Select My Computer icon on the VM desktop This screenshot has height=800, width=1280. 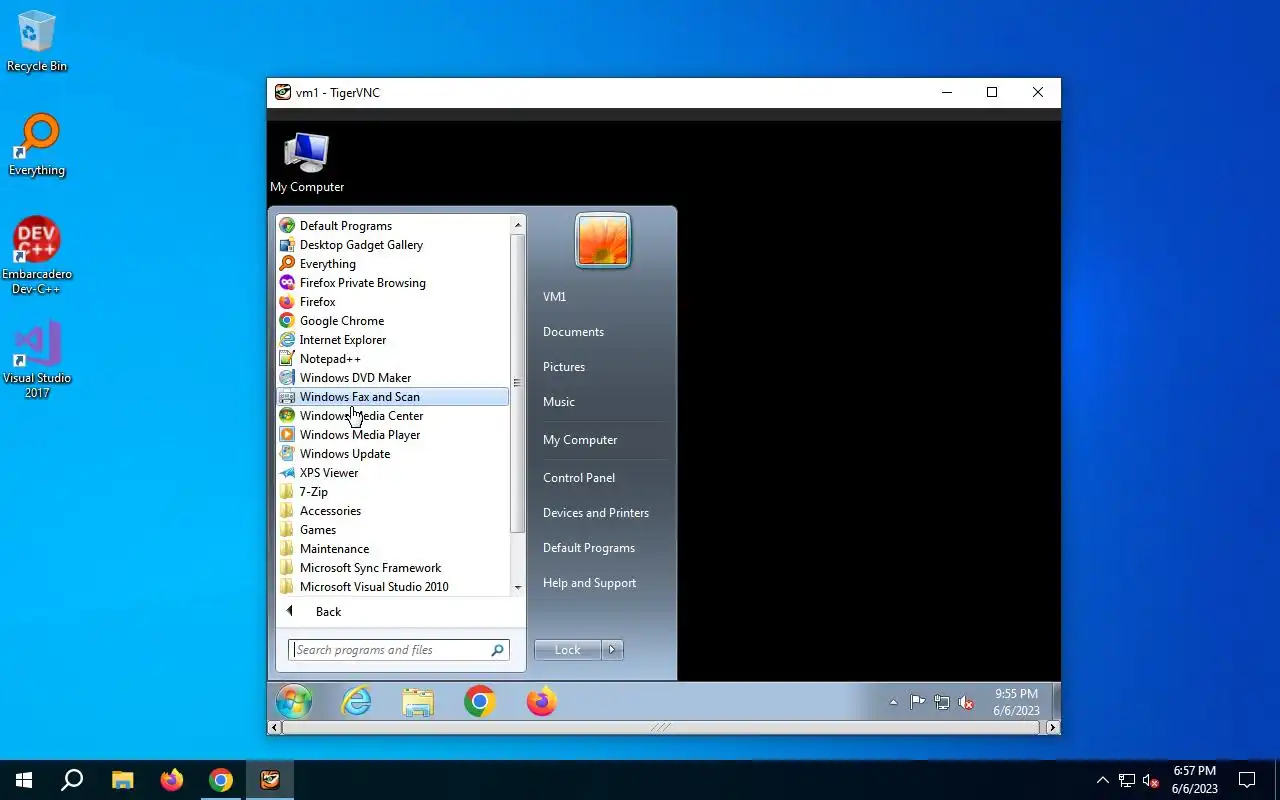click(307, 162)
